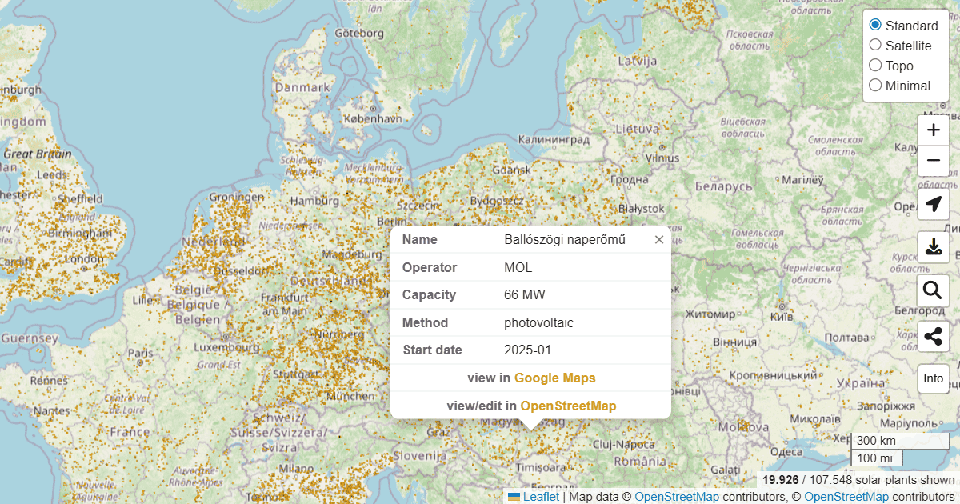Viewport: 960px width, 504px height.
Task: Click the Gdańsk label on map
Action: click(x=511, y=170)
